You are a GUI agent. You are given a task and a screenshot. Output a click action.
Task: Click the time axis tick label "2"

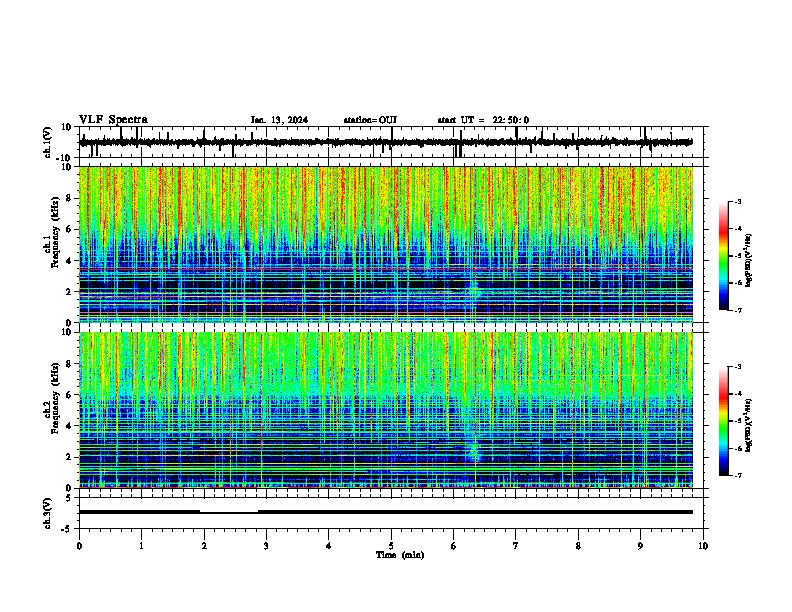(x=204, y=546)
